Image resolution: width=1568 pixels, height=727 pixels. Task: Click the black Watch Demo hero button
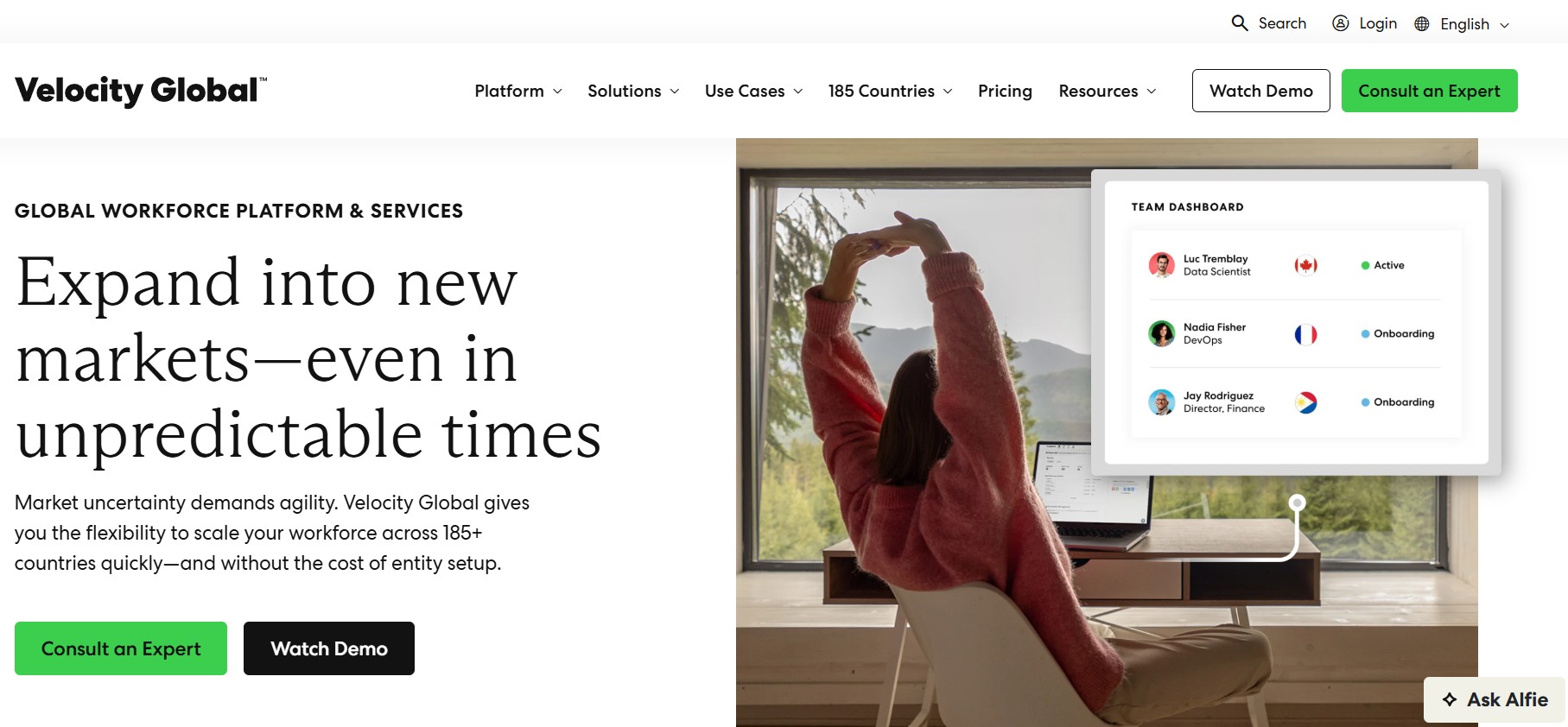329,648
